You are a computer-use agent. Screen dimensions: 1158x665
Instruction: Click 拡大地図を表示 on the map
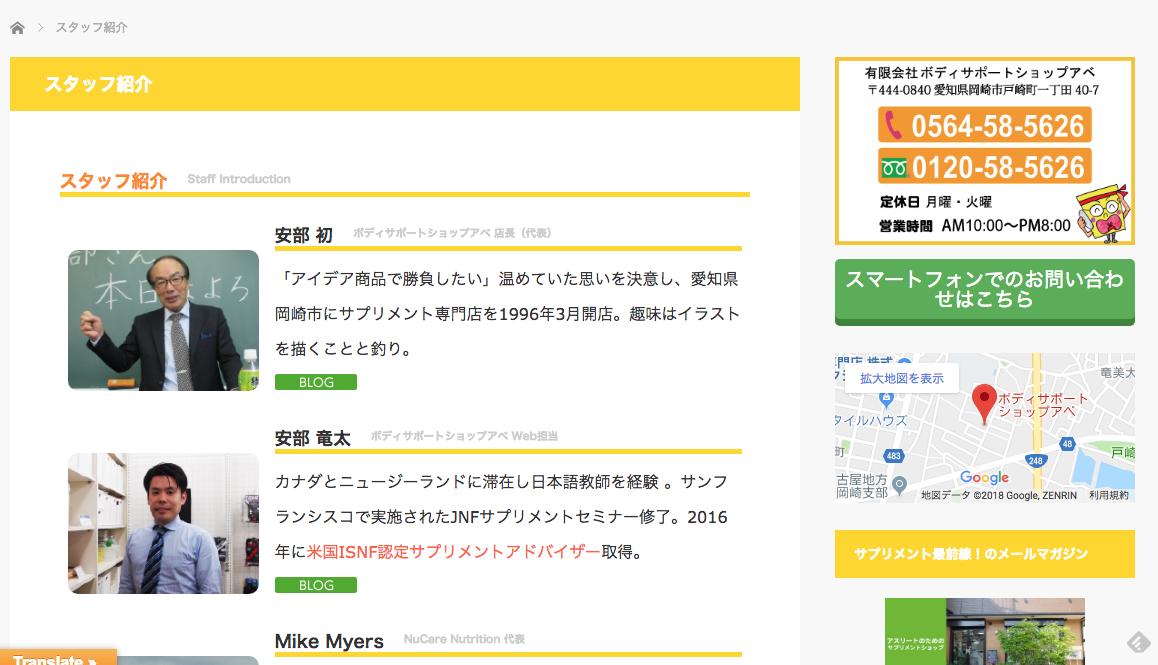pyautogui.click(x=902, y=378)
